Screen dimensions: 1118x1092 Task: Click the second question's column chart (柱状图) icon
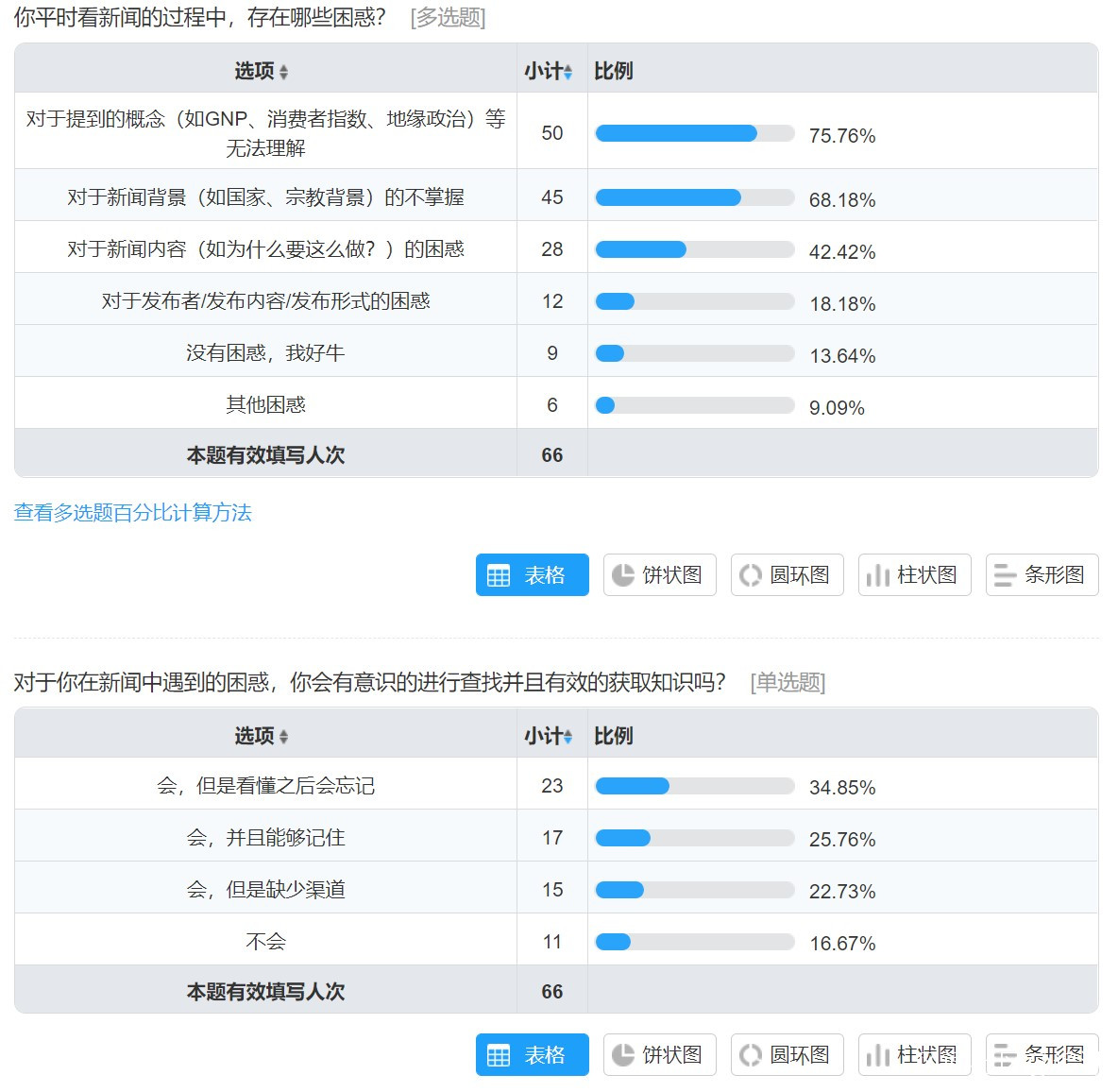coord(878,1054)
